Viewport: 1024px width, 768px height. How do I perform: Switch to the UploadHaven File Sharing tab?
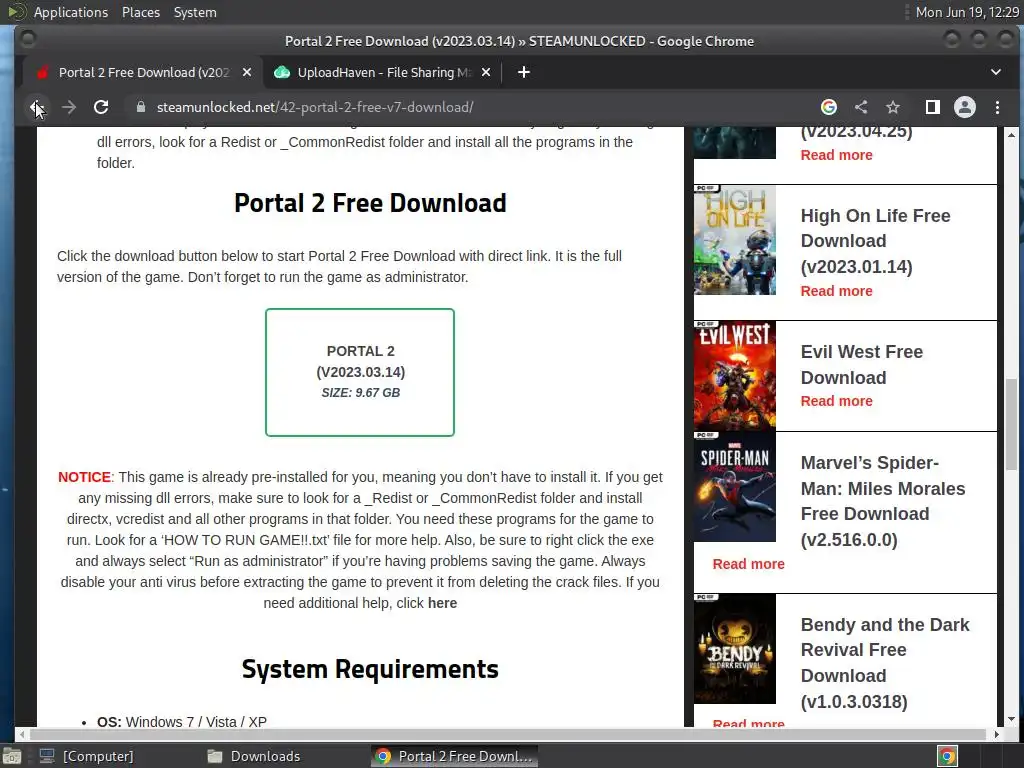pyautogui.click(x=383, y=72)
